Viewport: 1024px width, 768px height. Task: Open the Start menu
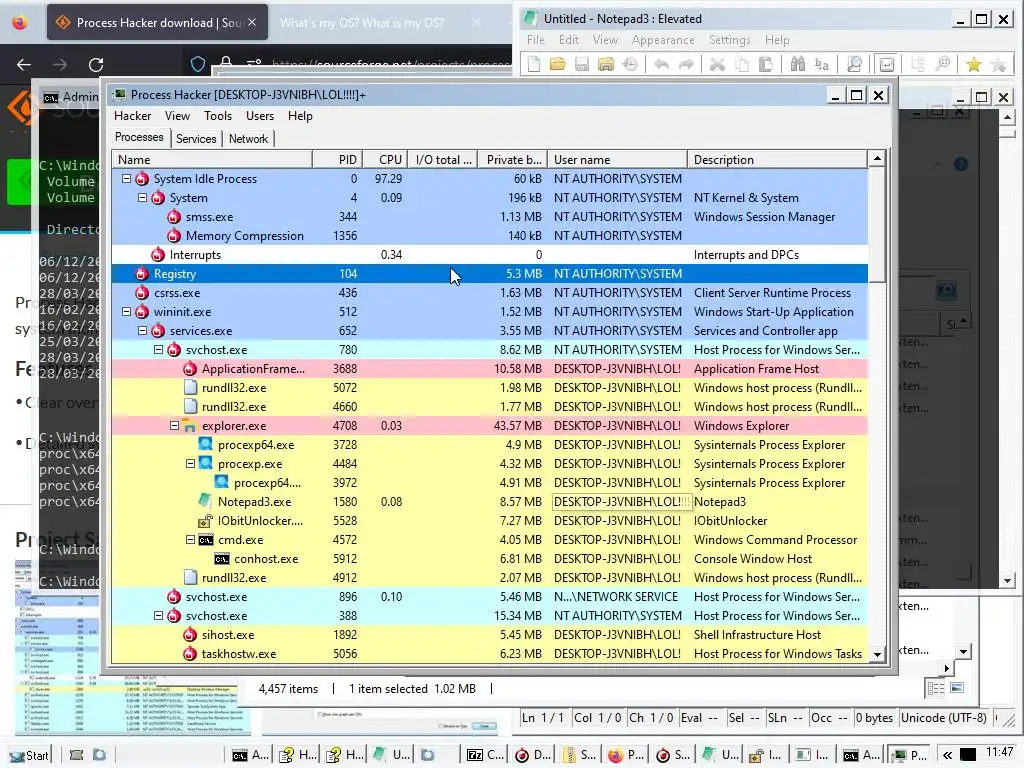[x=29, y=756]
